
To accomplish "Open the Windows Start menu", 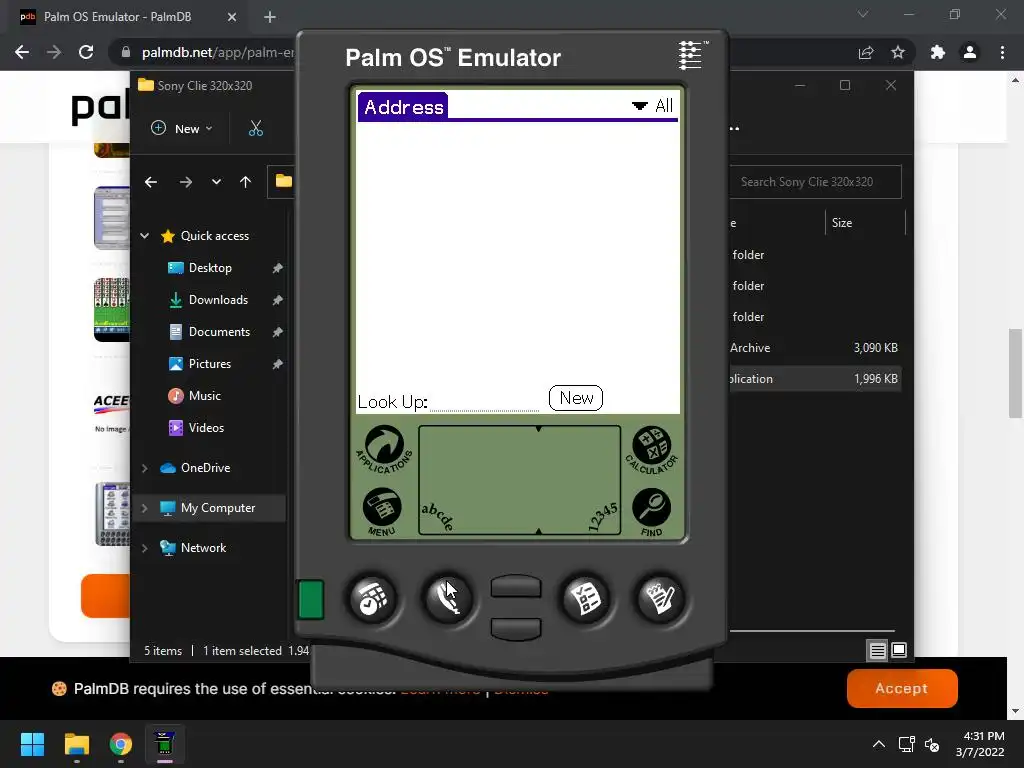I will click(x=32, y=744).
